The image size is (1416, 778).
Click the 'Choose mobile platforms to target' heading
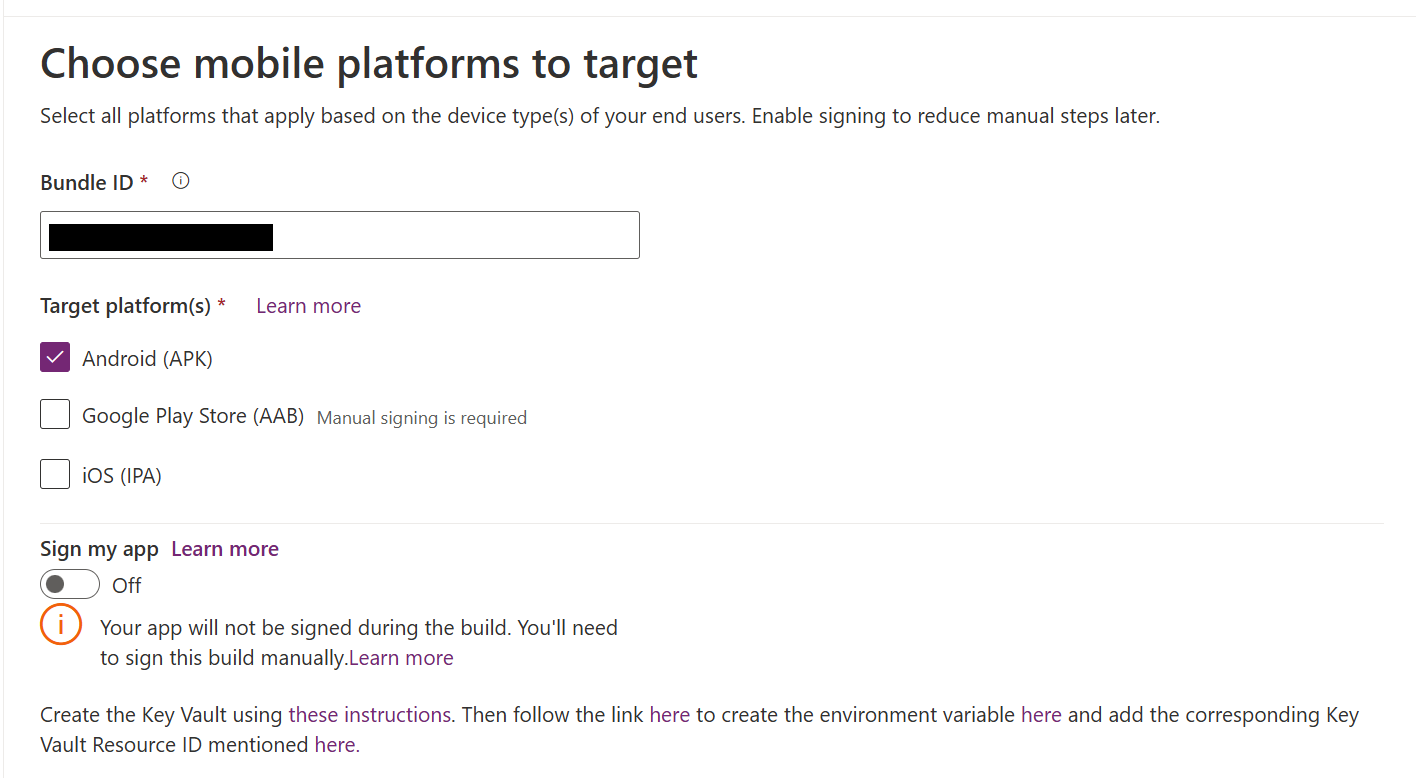(369, 64)
